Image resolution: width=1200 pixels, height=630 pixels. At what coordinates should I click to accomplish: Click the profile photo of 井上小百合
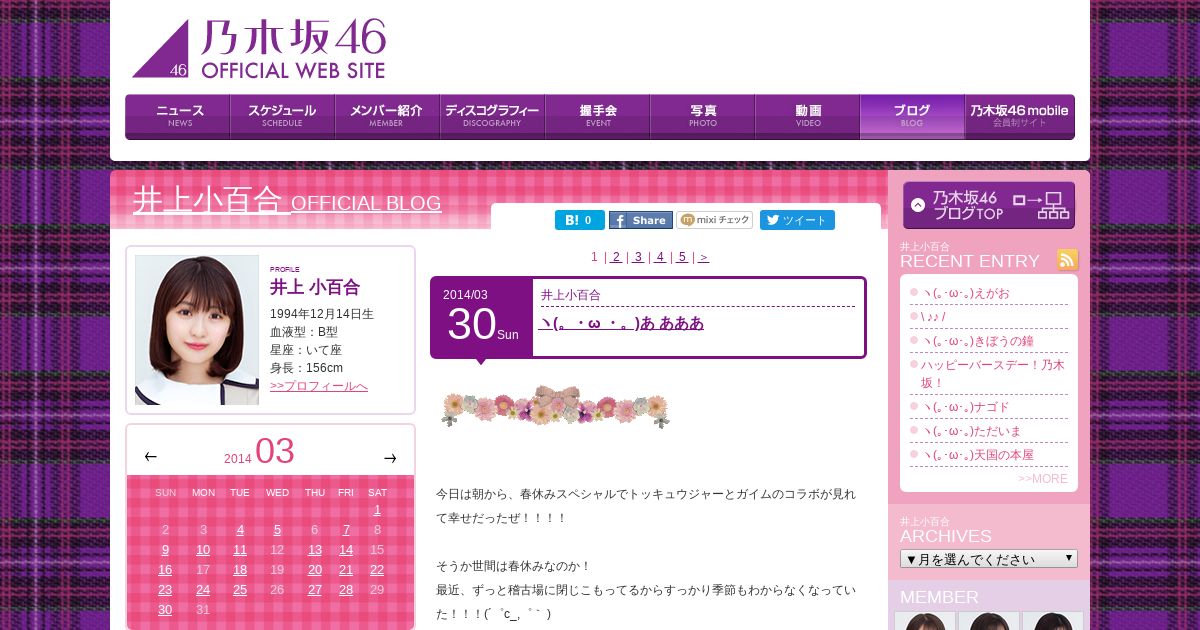(x=197, y=330)
